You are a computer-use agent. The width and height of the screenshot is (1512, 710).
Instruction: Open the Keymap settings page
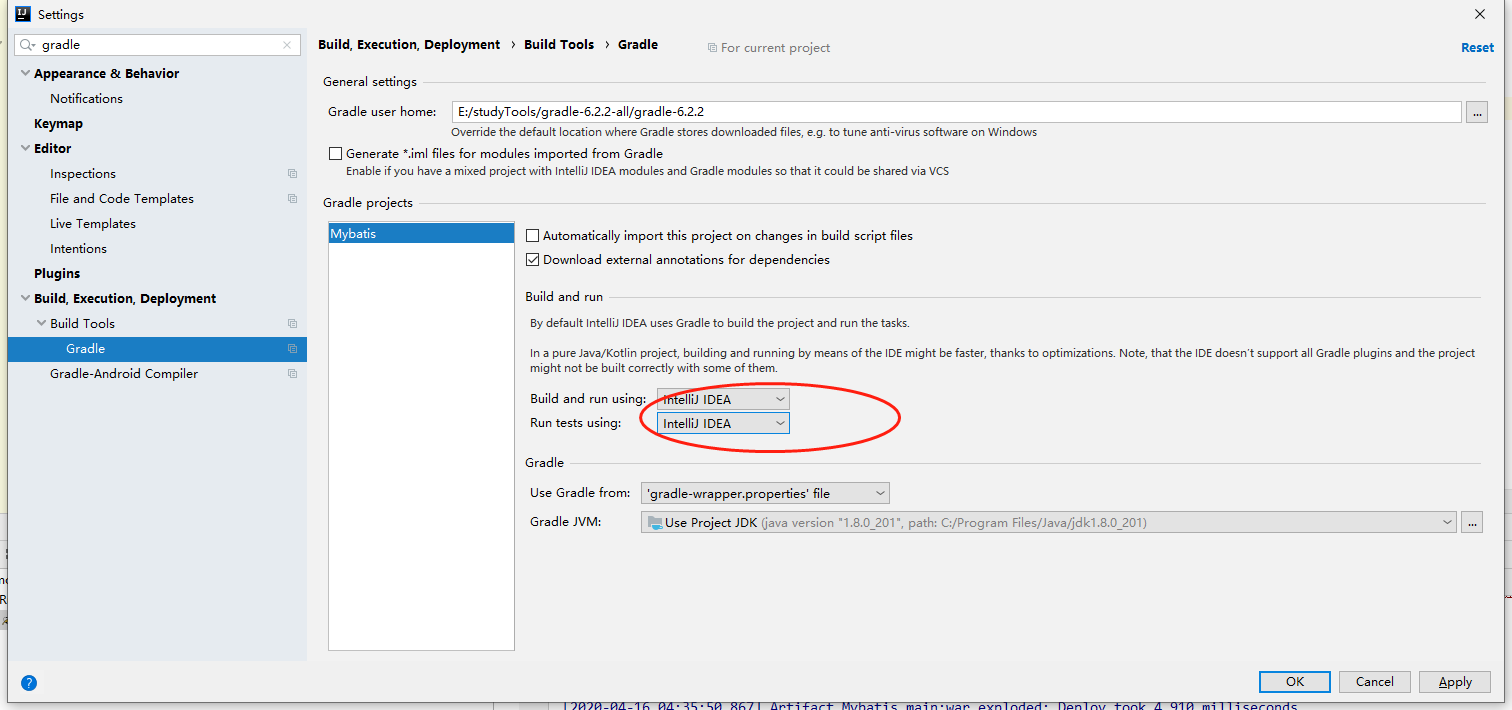(58, 124)
